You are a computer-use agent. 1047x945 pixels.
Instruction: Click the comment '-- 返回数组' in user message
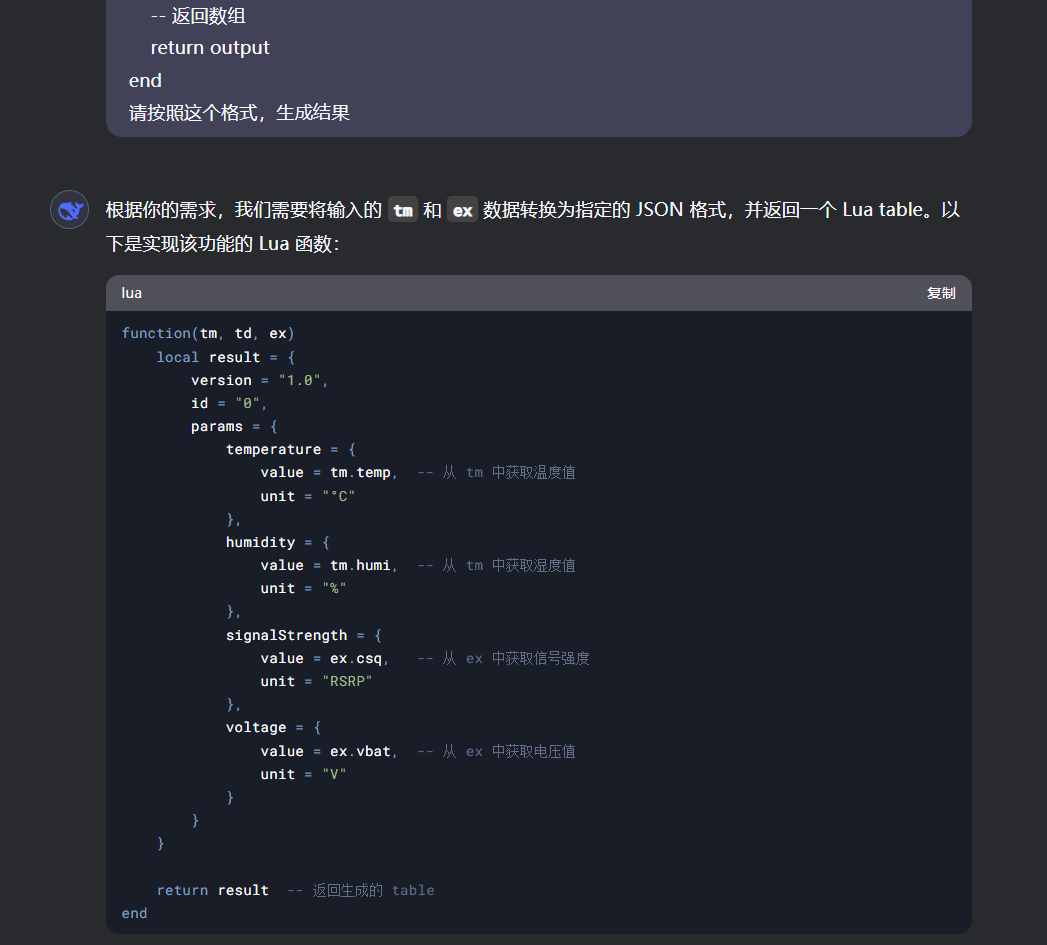pos(206,15)
